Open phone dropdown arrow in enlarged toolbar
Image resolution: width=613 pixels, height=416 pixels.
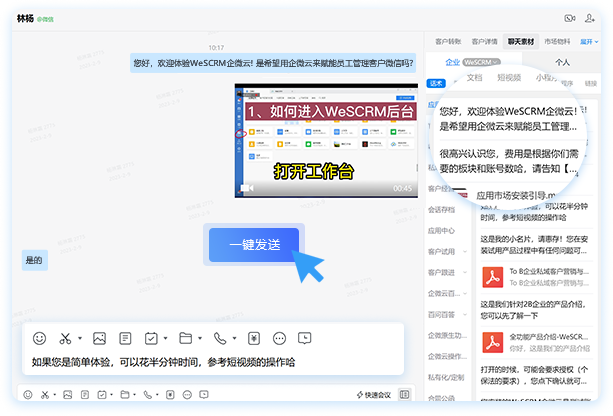click(x=234, y=338)
